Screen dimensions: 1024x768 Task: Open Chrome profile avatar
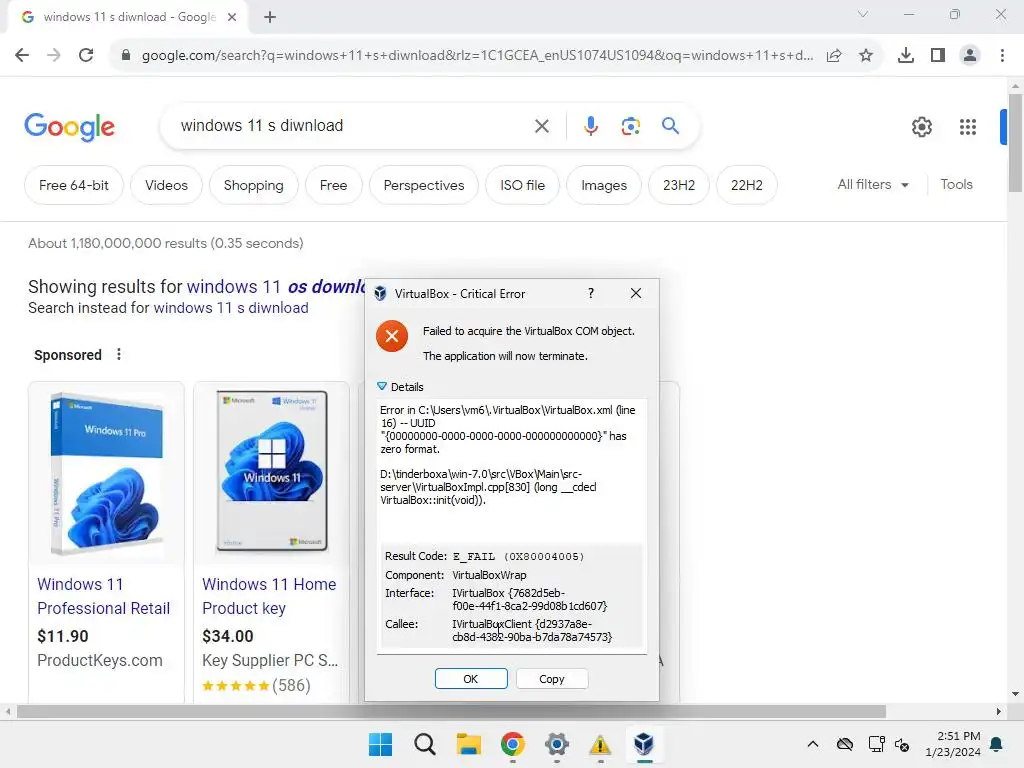(970, 56)
